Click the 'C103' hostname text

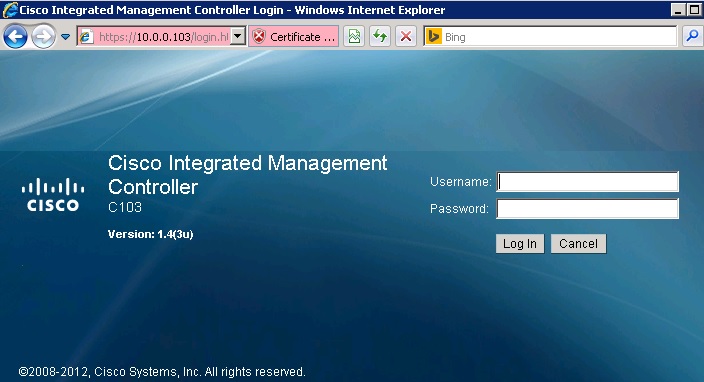[125, 207]
